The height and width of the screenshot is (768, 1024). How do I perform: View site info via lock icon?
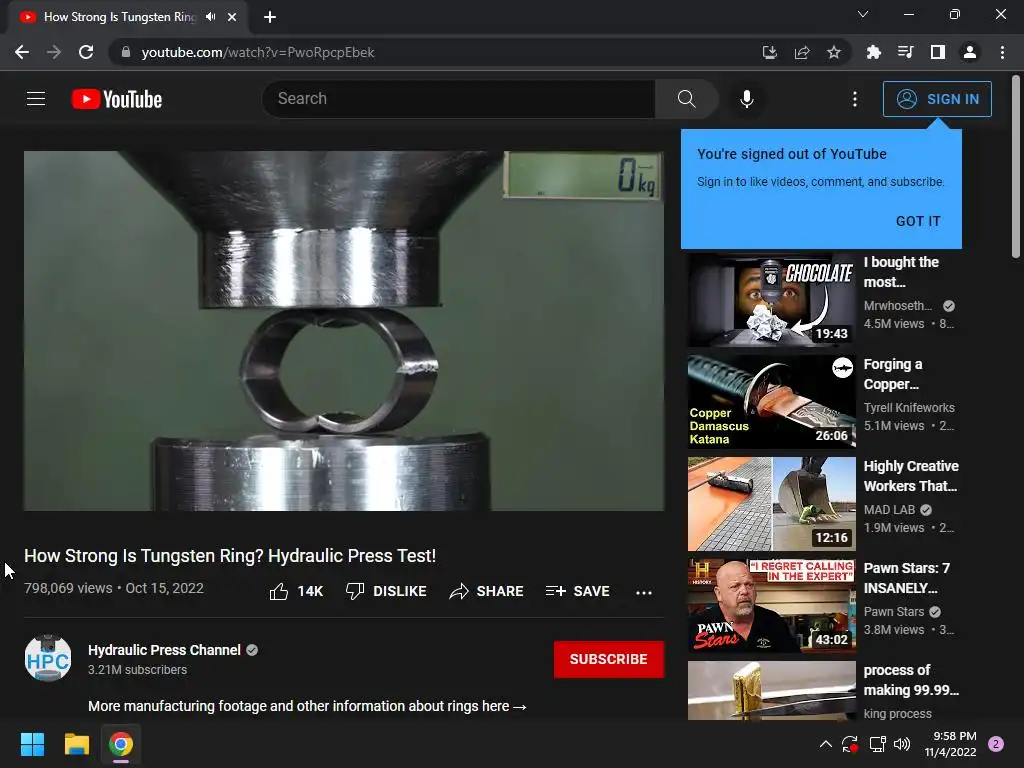126,52
